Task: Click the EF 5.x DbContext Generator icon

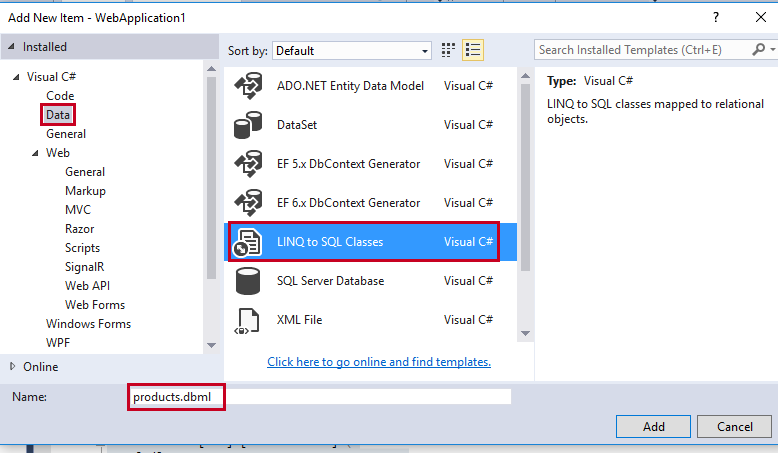Action: click(x=248, y=164)
